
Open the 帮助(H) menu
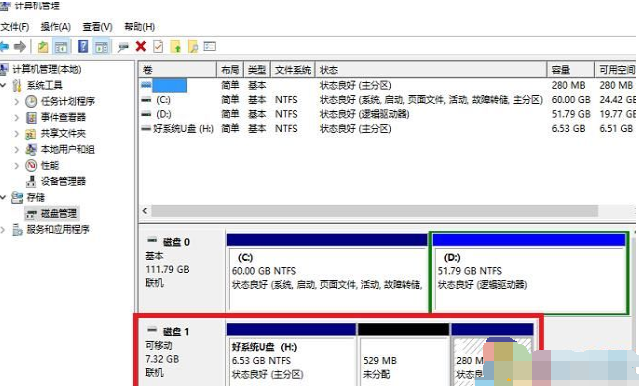click(x=140, y=27)
